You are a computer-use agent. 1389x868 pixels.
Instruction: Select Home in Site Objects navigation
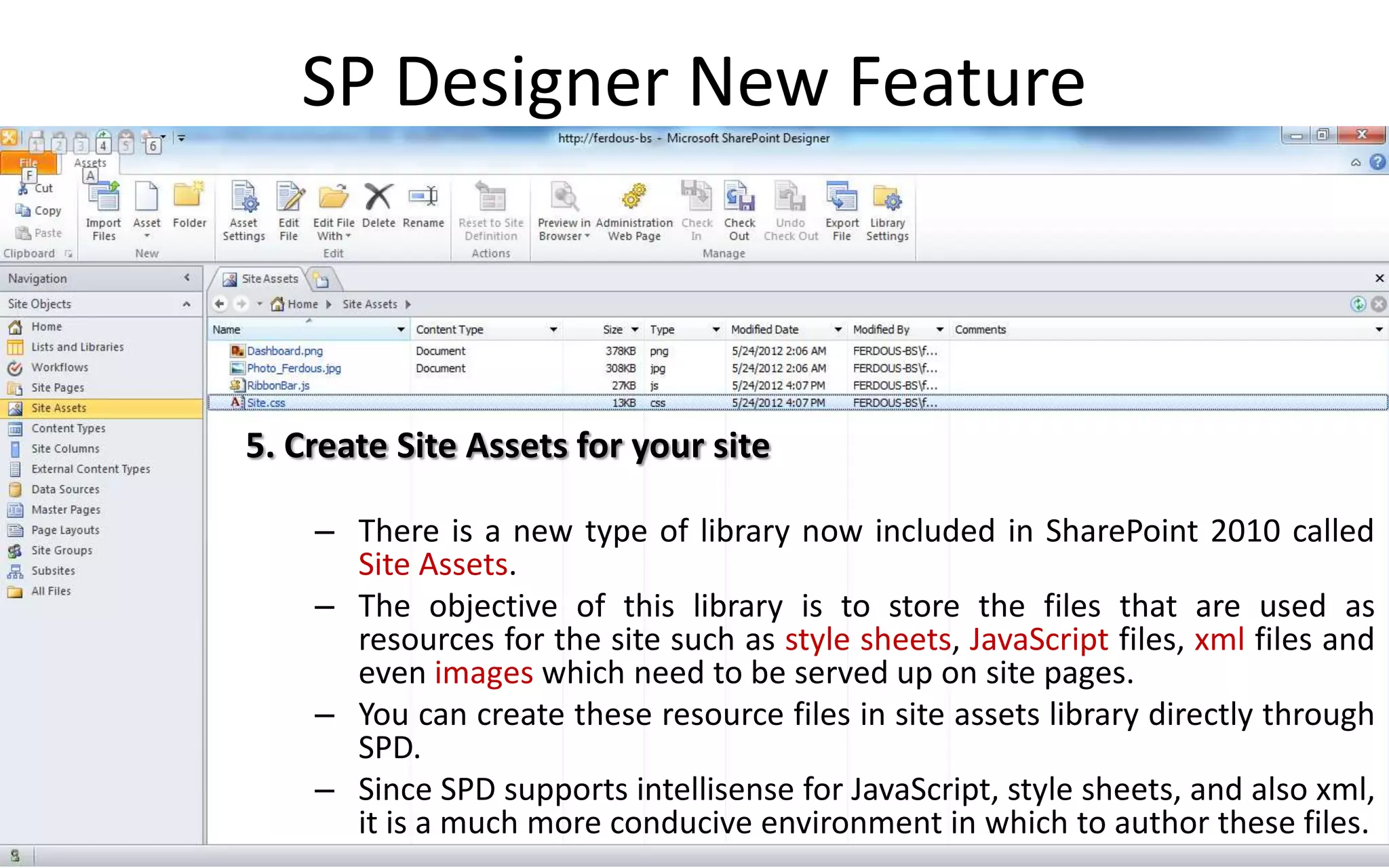46,327
